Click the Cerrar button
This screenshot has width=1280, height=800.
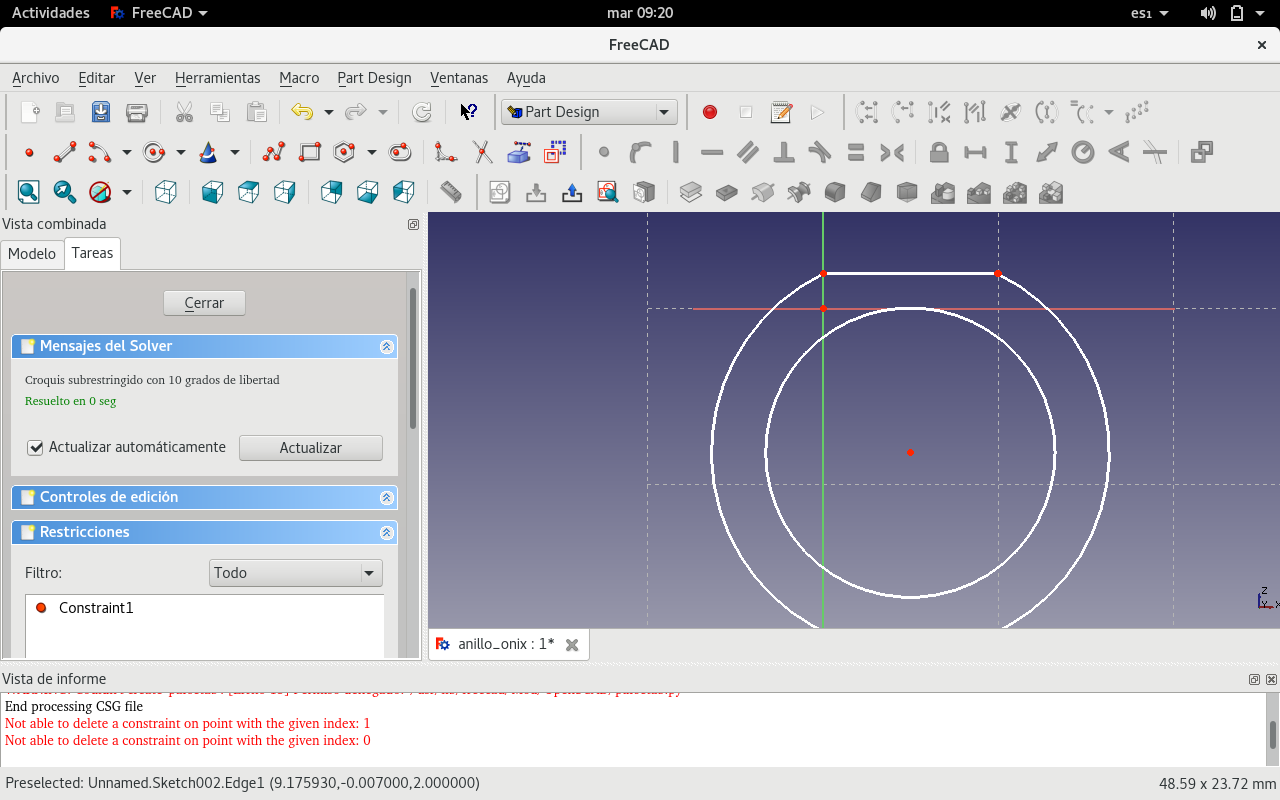204,303
